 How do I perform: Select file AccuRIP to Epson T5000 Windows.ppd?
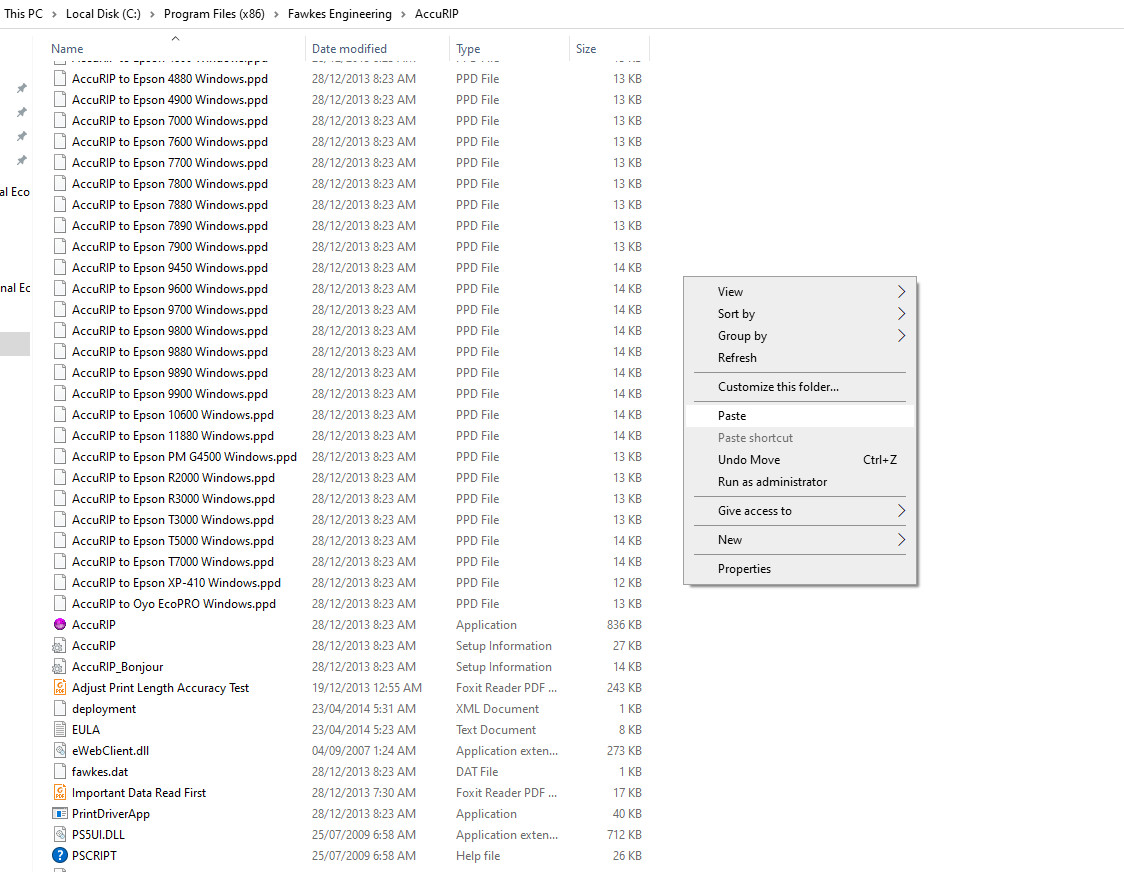pyautogui.click(x=173, y=540)
